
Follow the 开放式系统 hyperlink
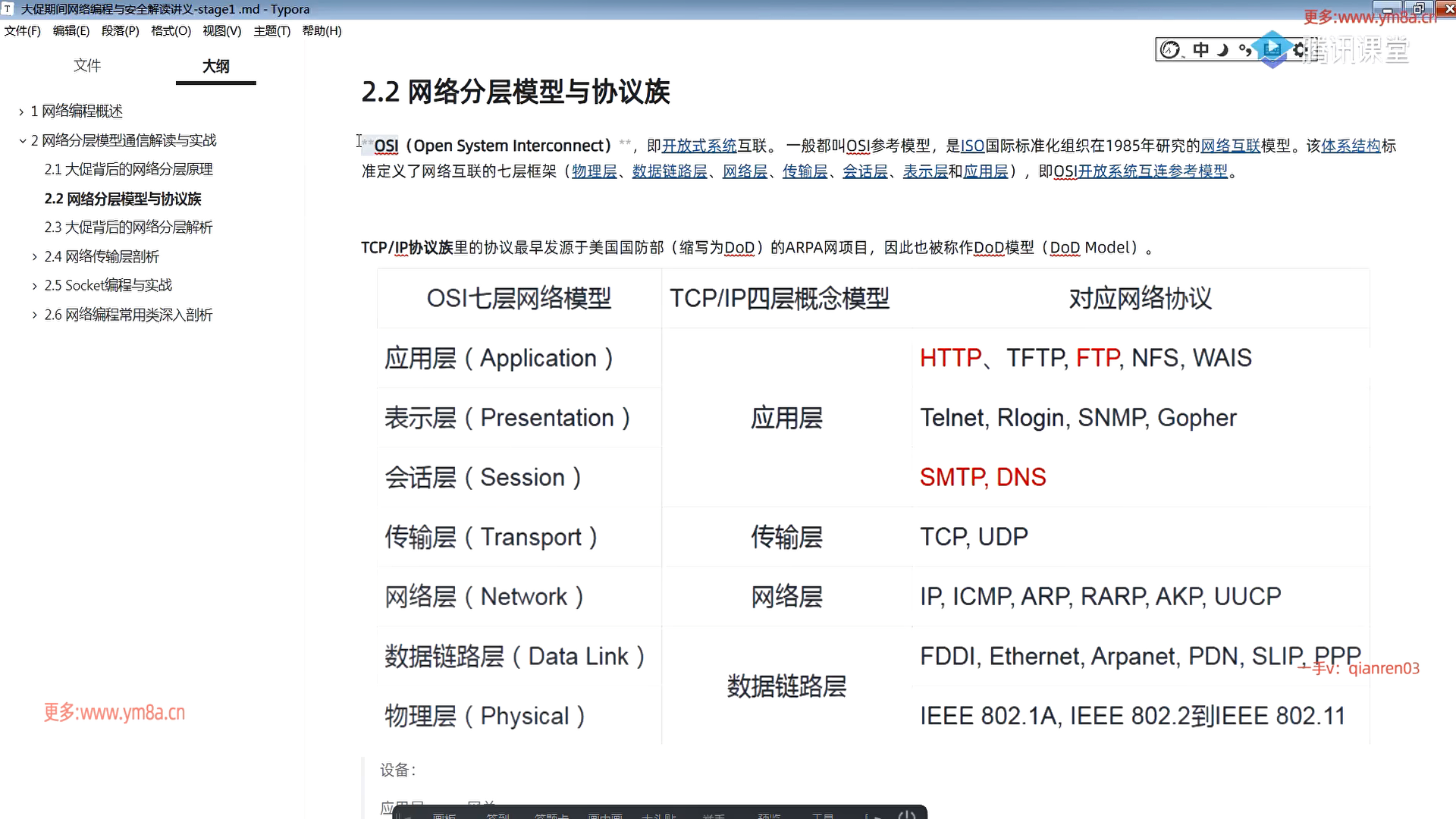699,146
